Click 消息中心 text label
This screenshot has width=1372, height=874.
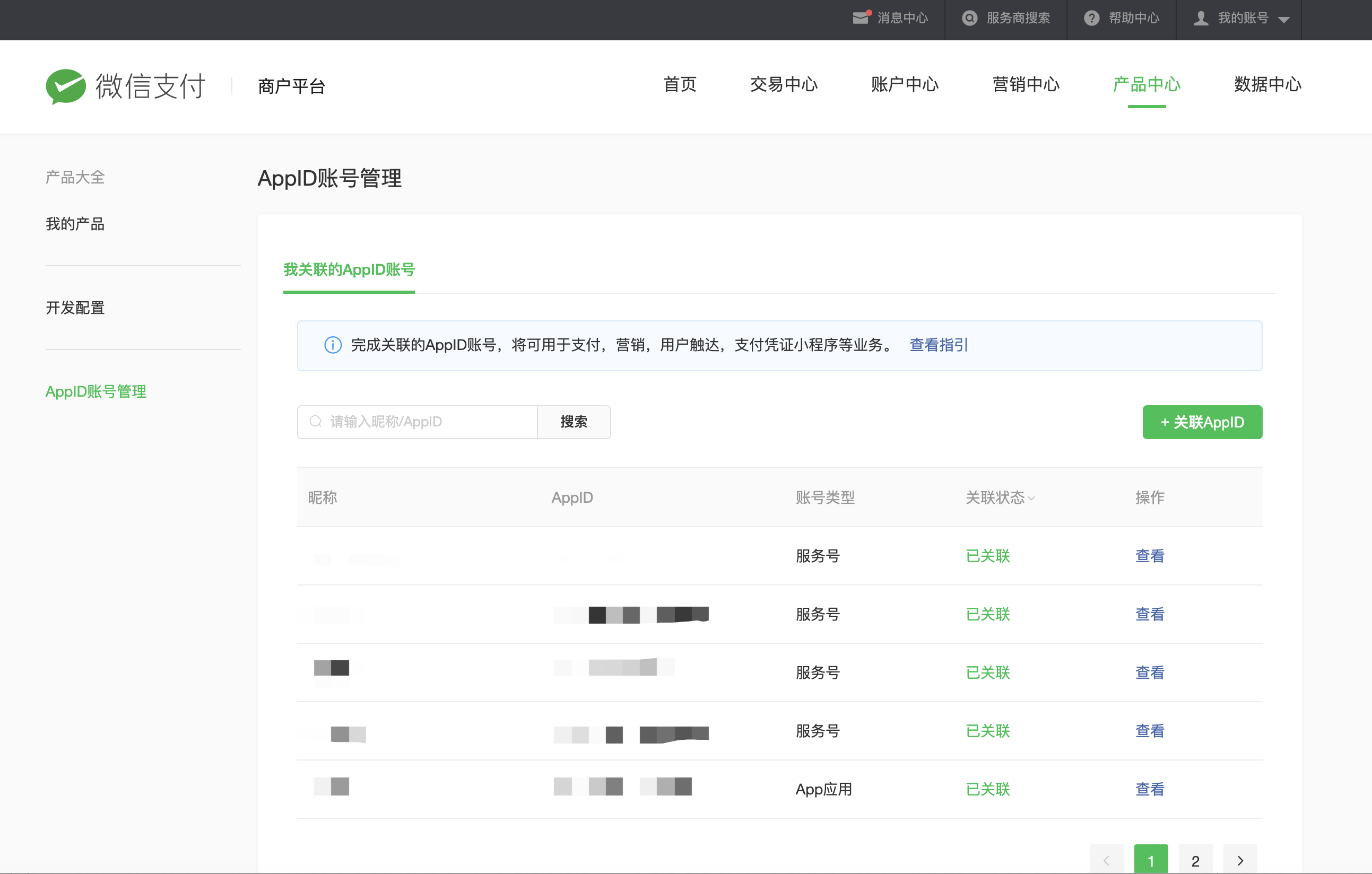[x=902, y=18]
